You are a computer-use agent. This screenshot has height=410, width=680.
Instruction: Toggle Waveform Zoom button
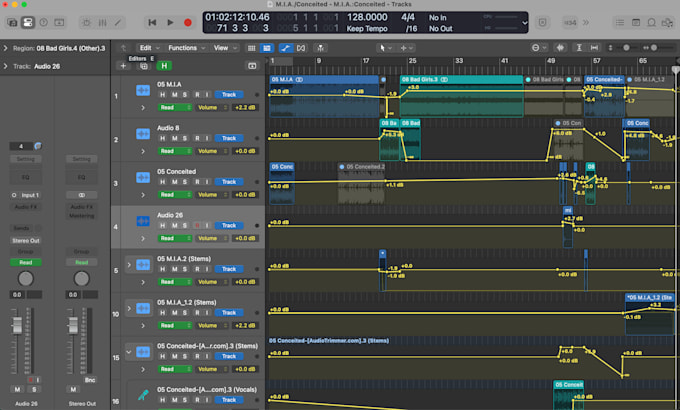560,48
